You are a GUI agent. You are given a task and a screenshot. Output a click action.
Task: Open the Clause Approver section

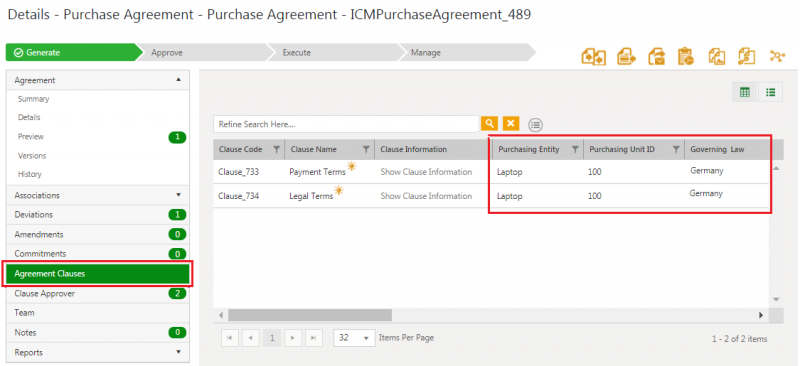(x=97, y=294)
